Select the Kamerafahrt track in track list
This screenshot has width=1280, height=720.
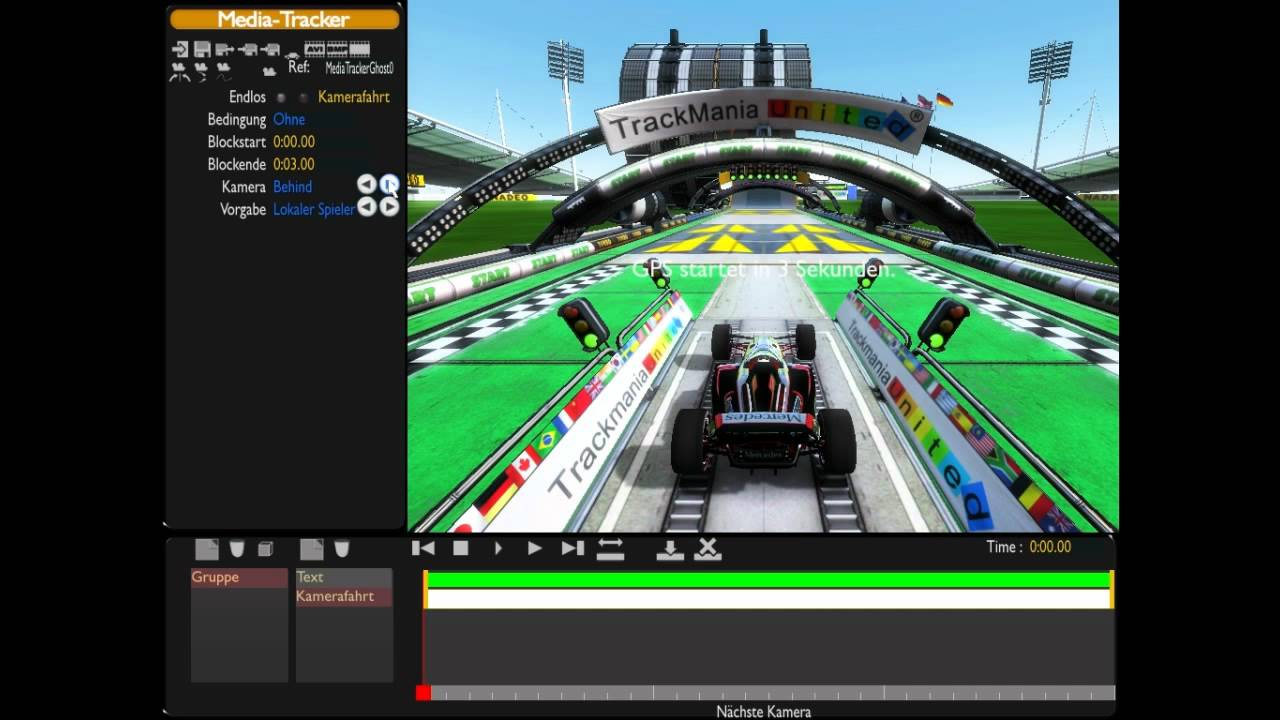click(x=344, y=596)
